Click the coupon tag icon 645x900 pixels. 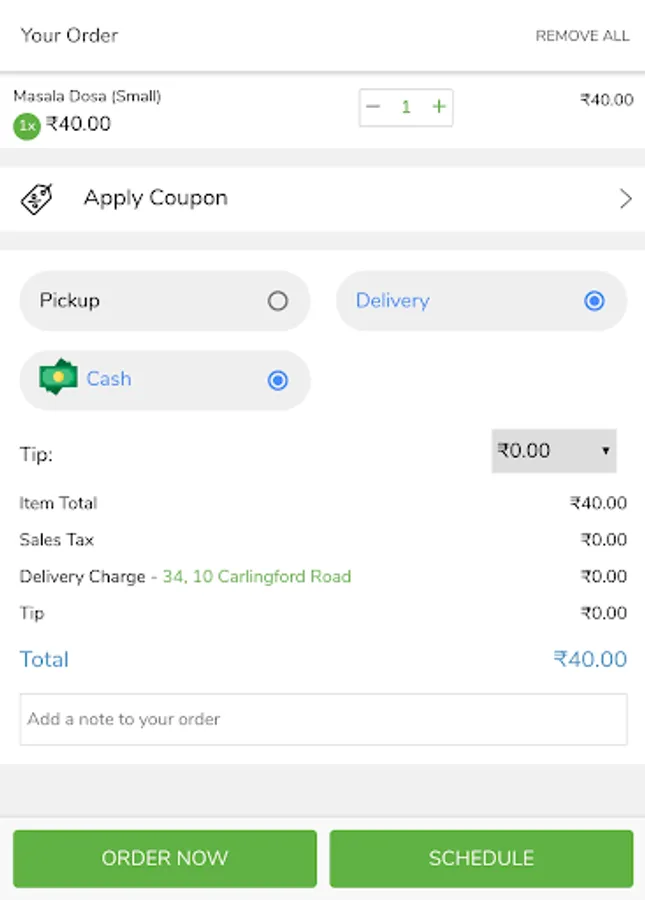point(38,199)
